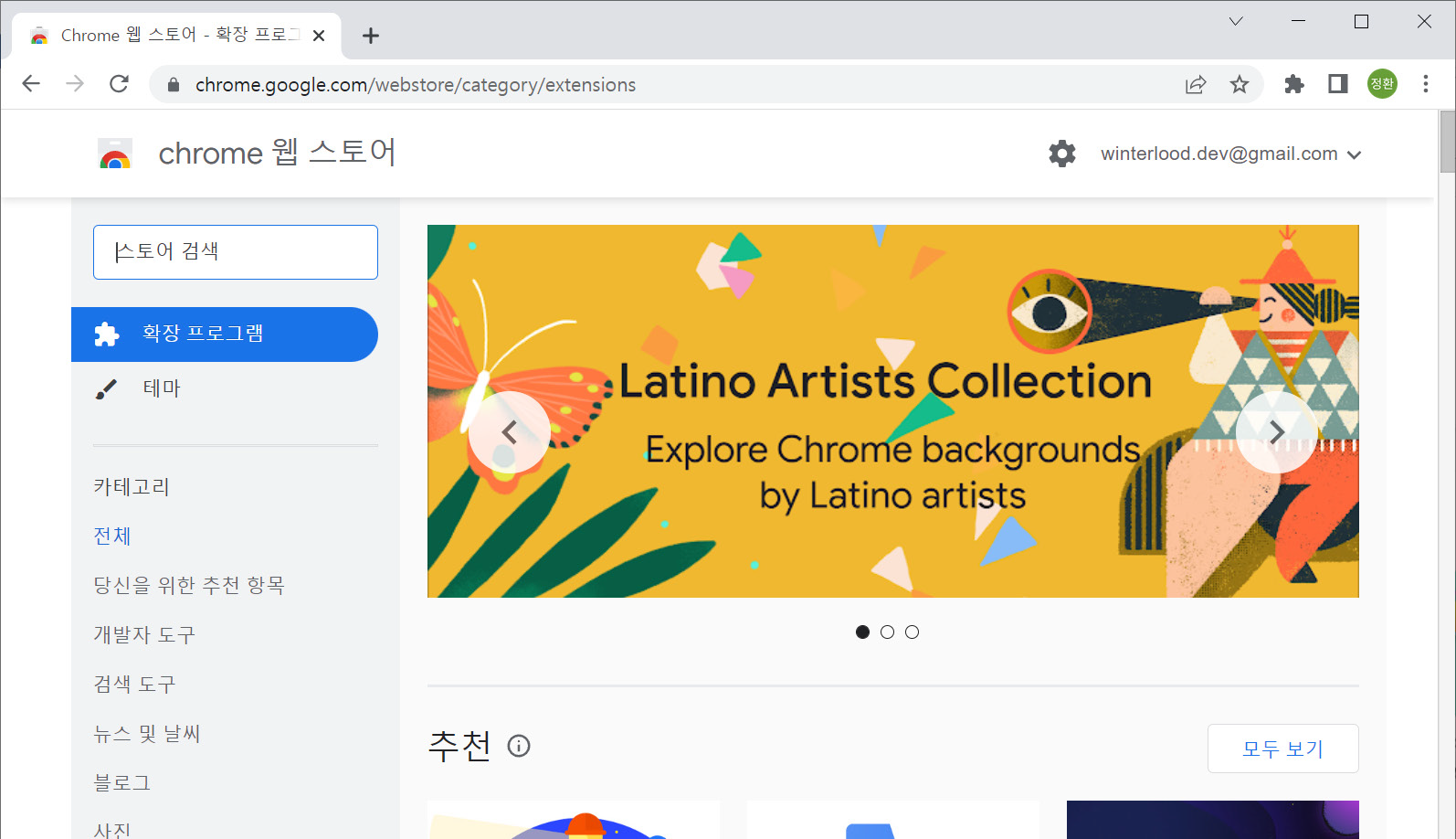Choose 뉴스 및 날씨 category
This screenshot has height=839, width=1456.
[x=147, y=734]
